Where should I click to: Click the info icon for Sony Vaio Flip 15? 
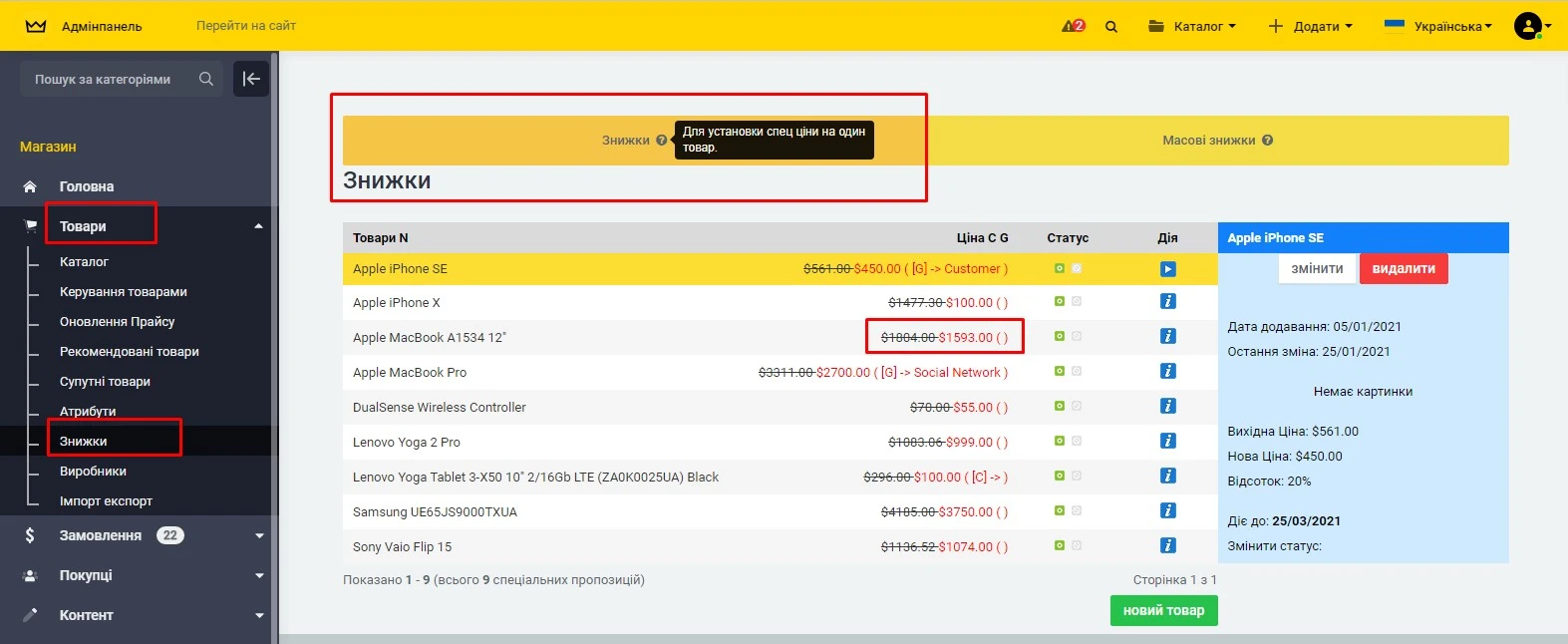point(1167,545)
